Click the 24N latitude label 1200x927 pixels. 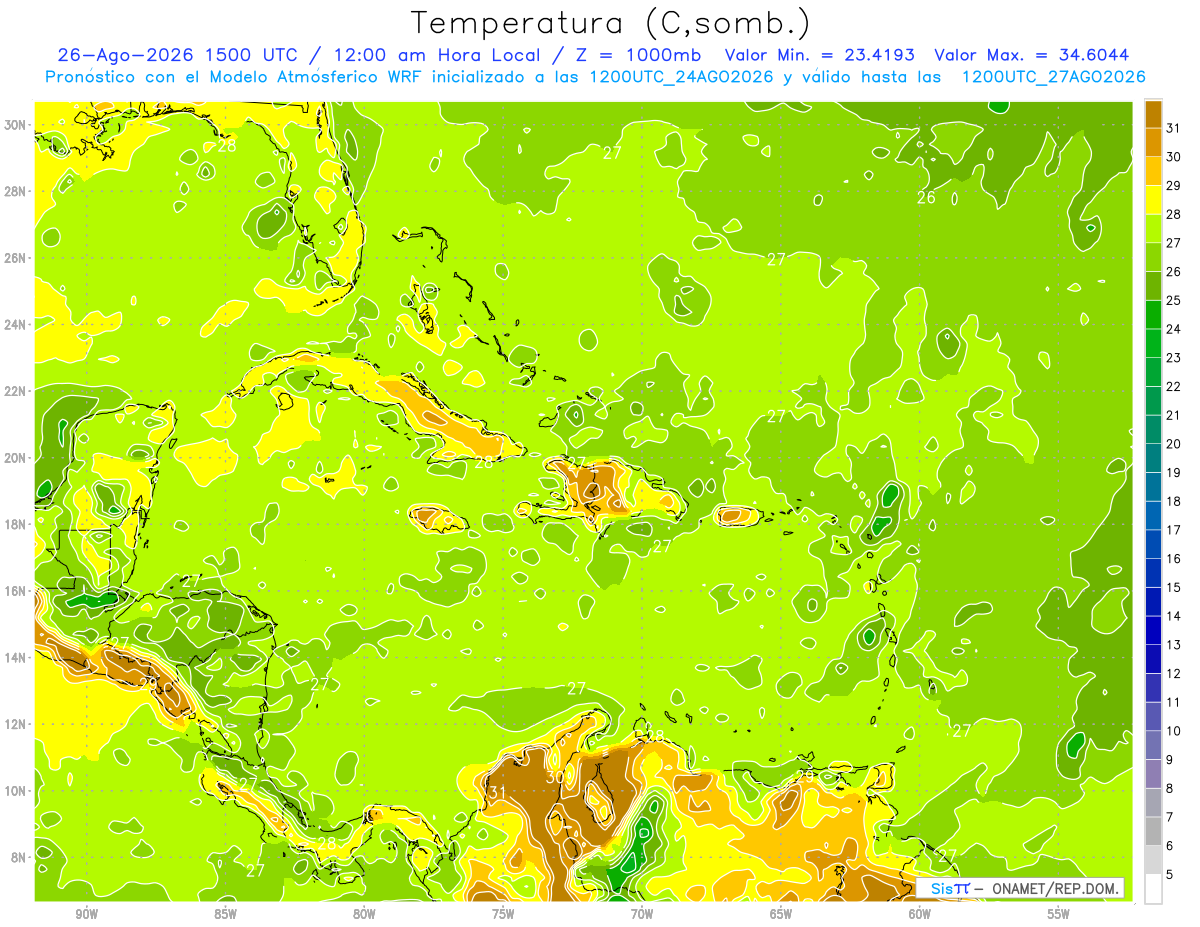click(15, 324)
